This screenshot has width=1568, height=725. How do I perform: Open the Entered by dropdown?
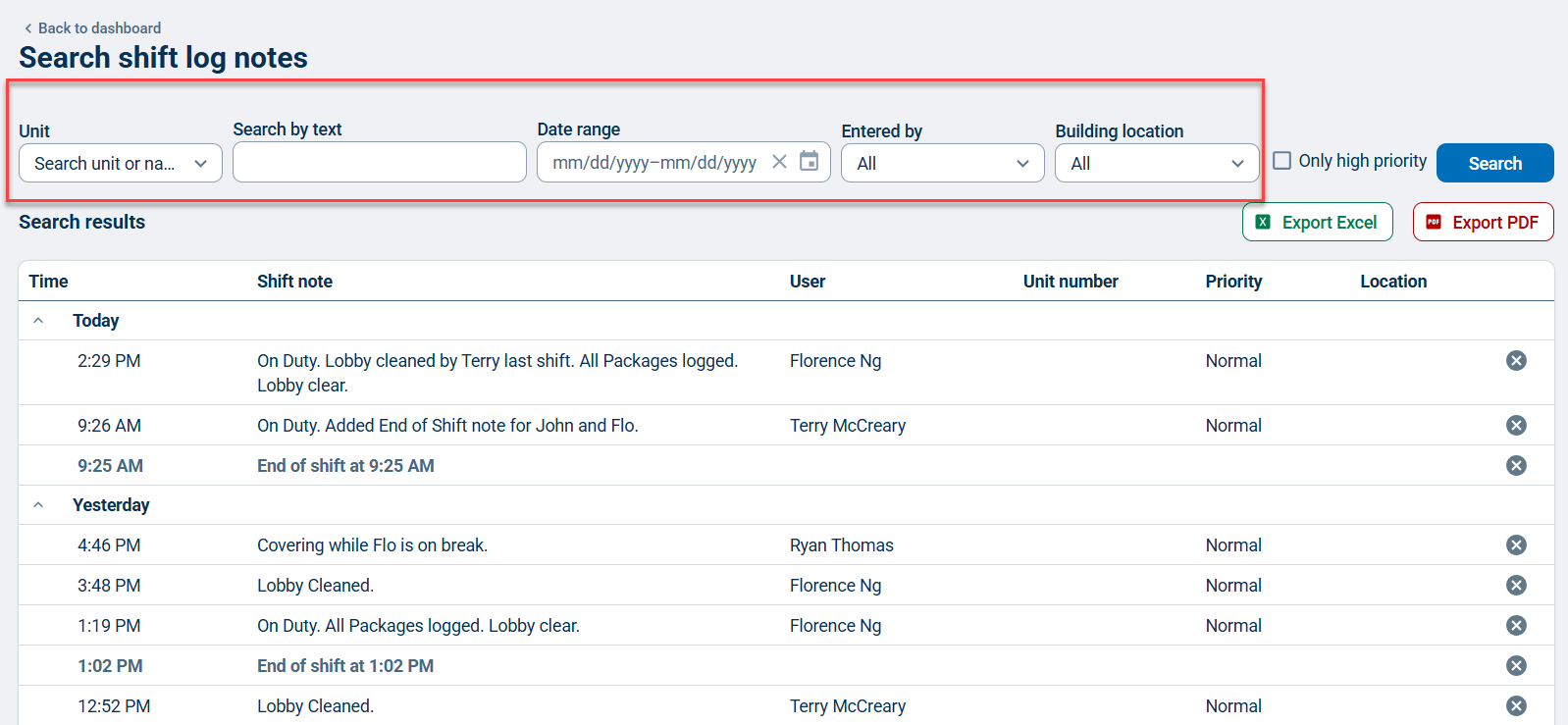(x=943, y=163)
